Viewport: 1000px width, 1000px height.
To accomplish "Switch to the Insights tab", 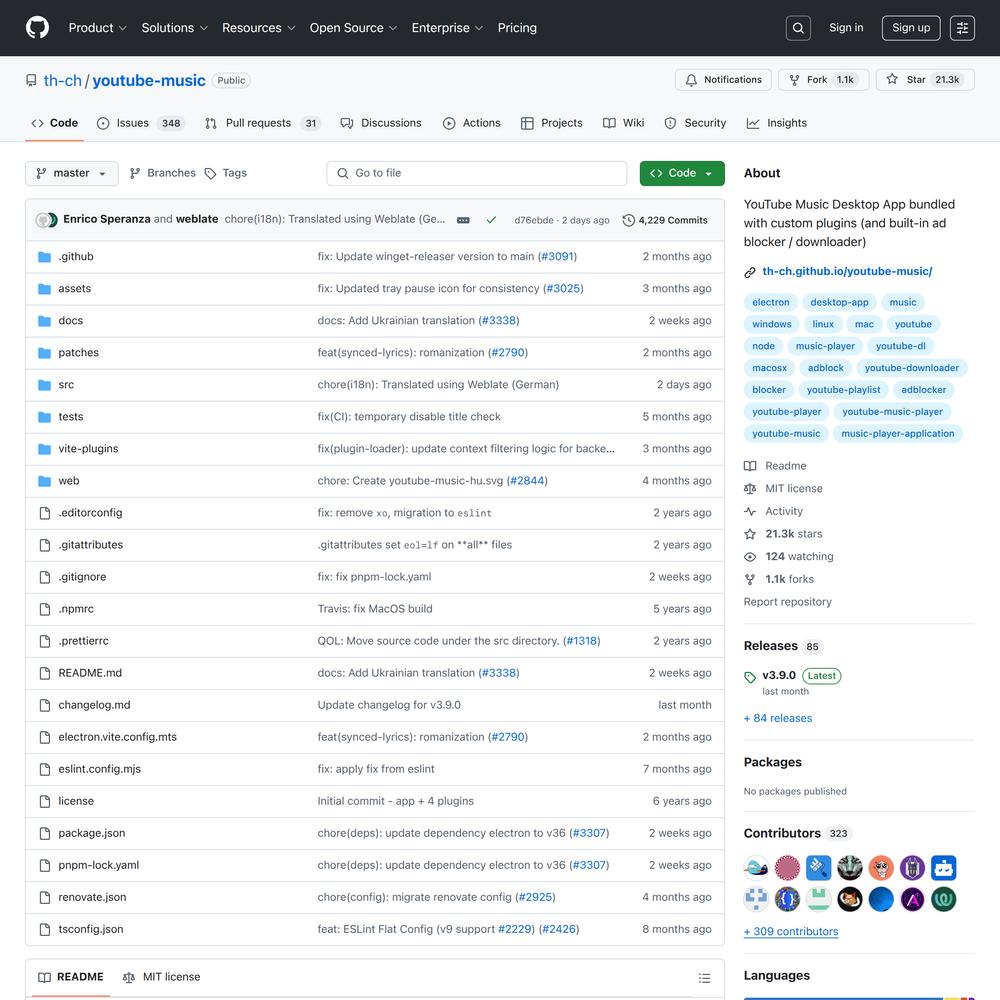I will pyautogui.click(x=776, y=123).
